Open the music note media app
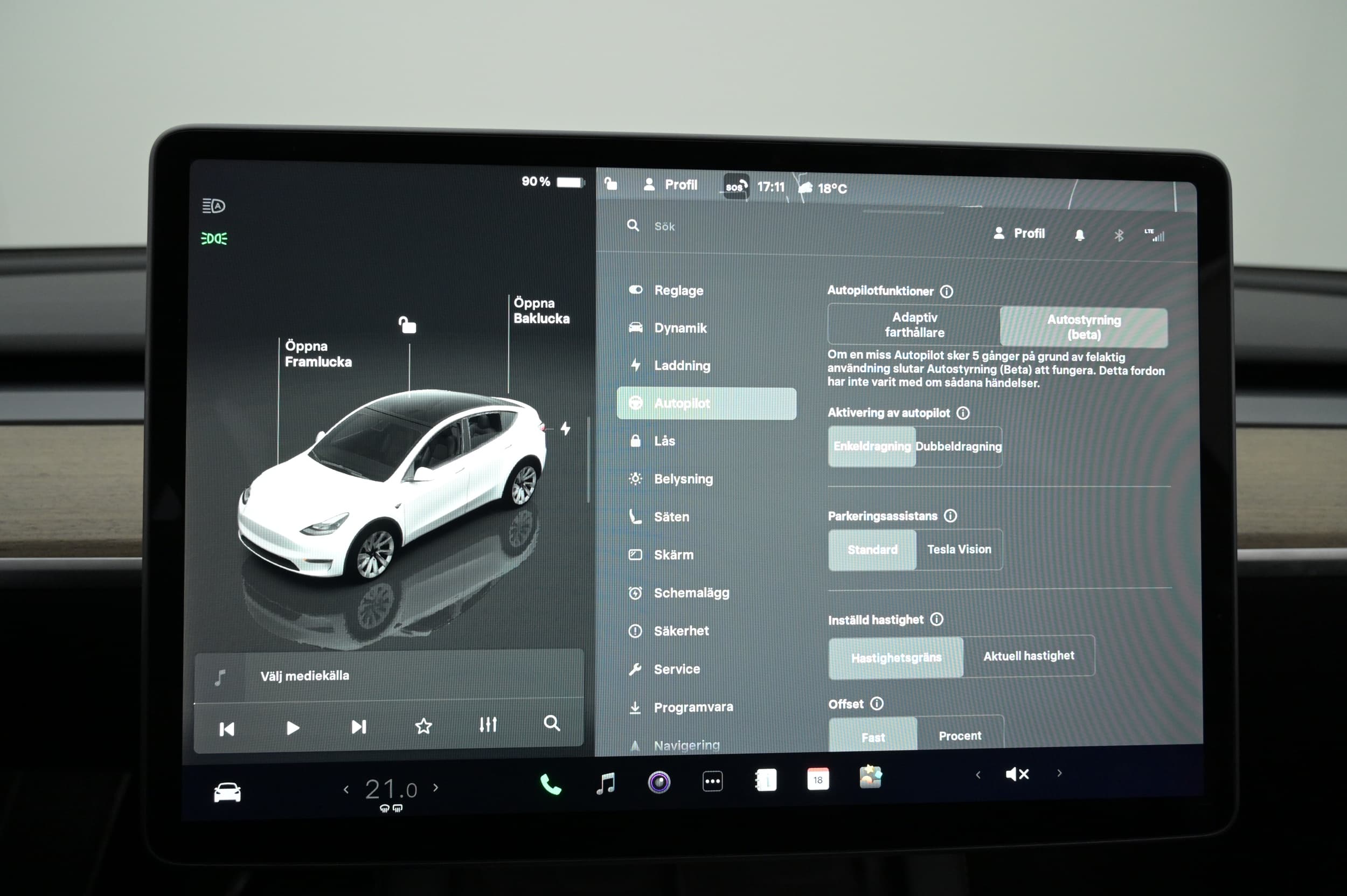This screenshot has height=896, width=1347. click(605, 783)
